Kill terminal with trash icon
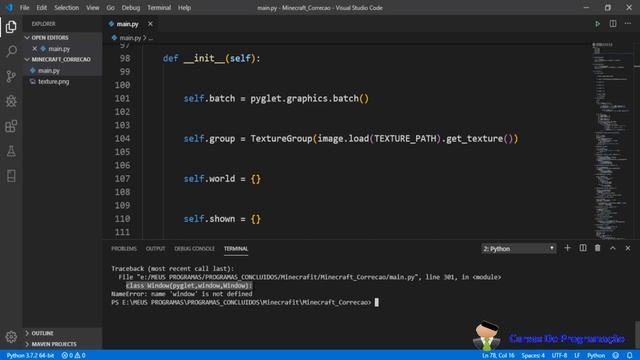 [x=598, y=248]
